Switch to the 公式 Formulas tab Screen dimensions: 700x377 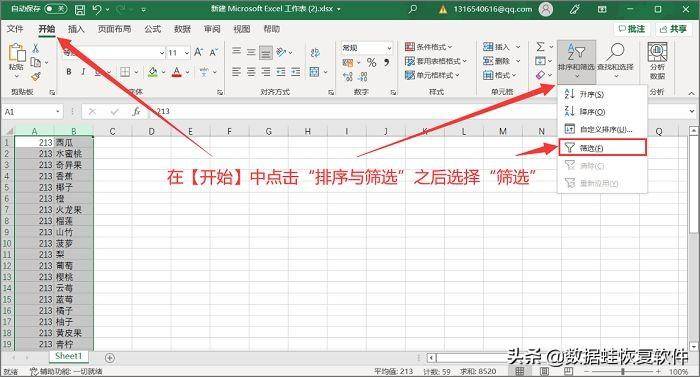click(x=152, y=29)
